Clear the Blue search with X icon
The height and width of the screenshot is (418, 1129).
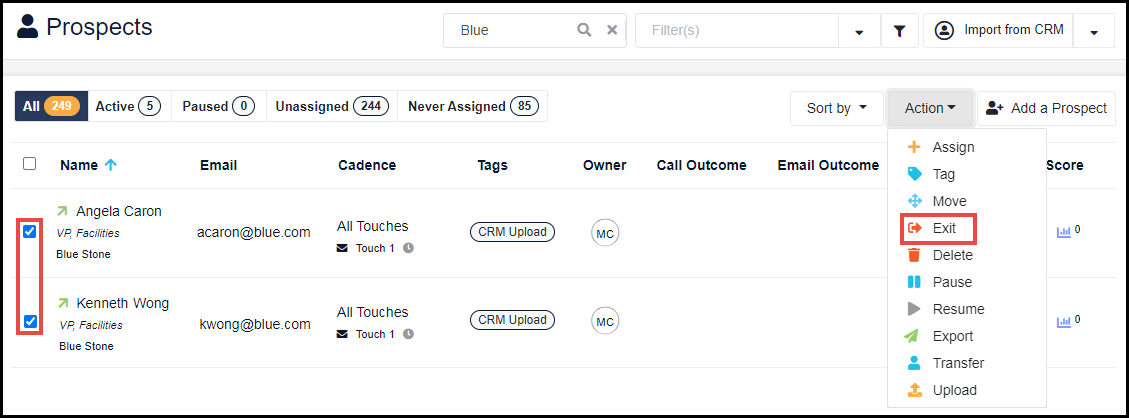pos(611,30)
